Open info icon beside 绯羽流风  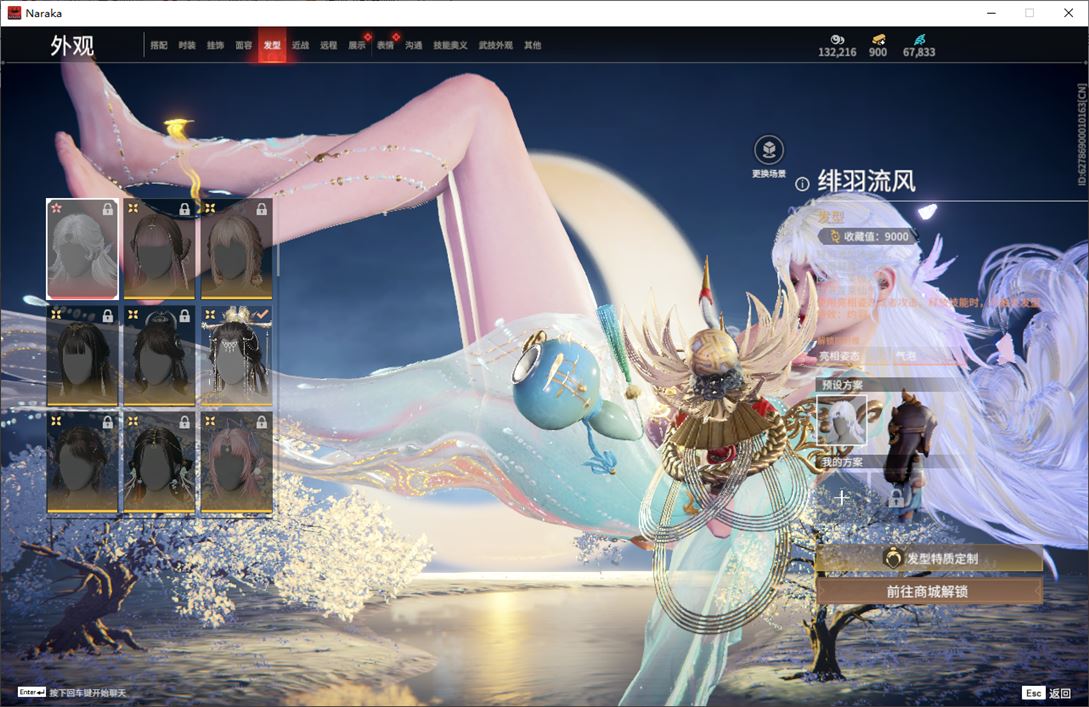click(x=802, y=184)
